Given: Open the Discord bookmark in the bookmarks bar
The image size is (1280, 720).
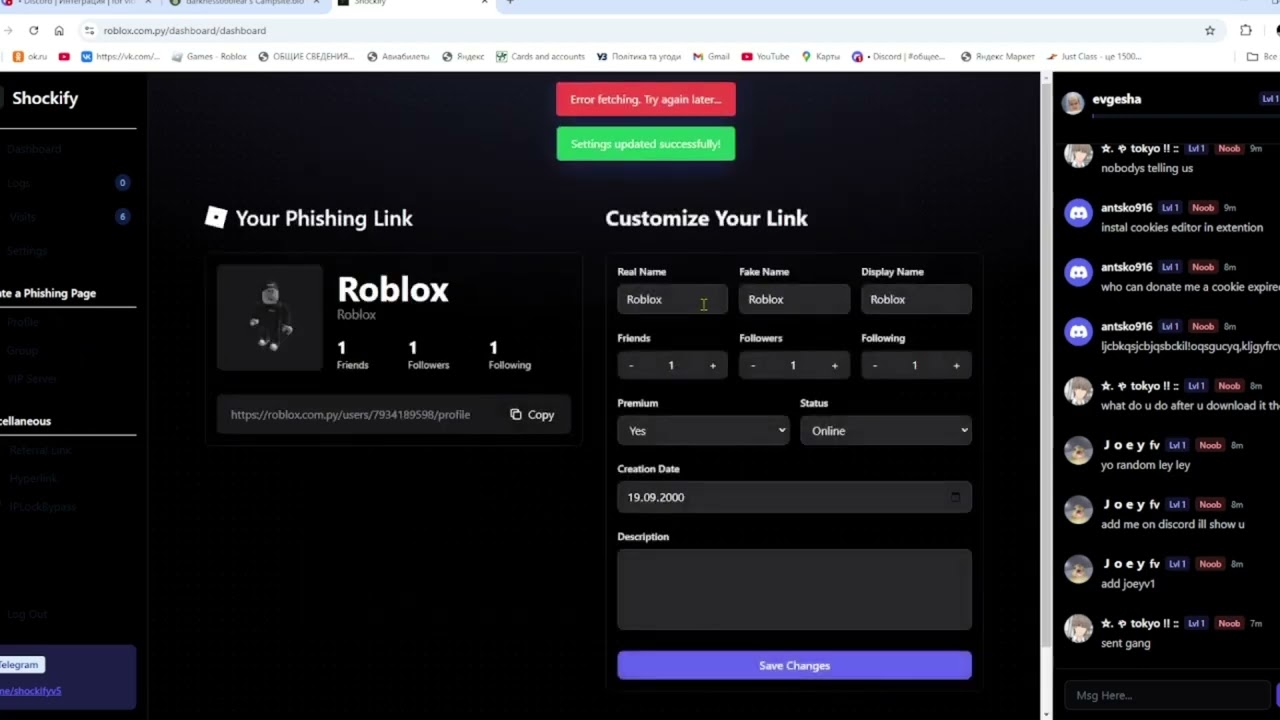Looking at the screenshot, I should pyautogui.click(x=898, y=57).
